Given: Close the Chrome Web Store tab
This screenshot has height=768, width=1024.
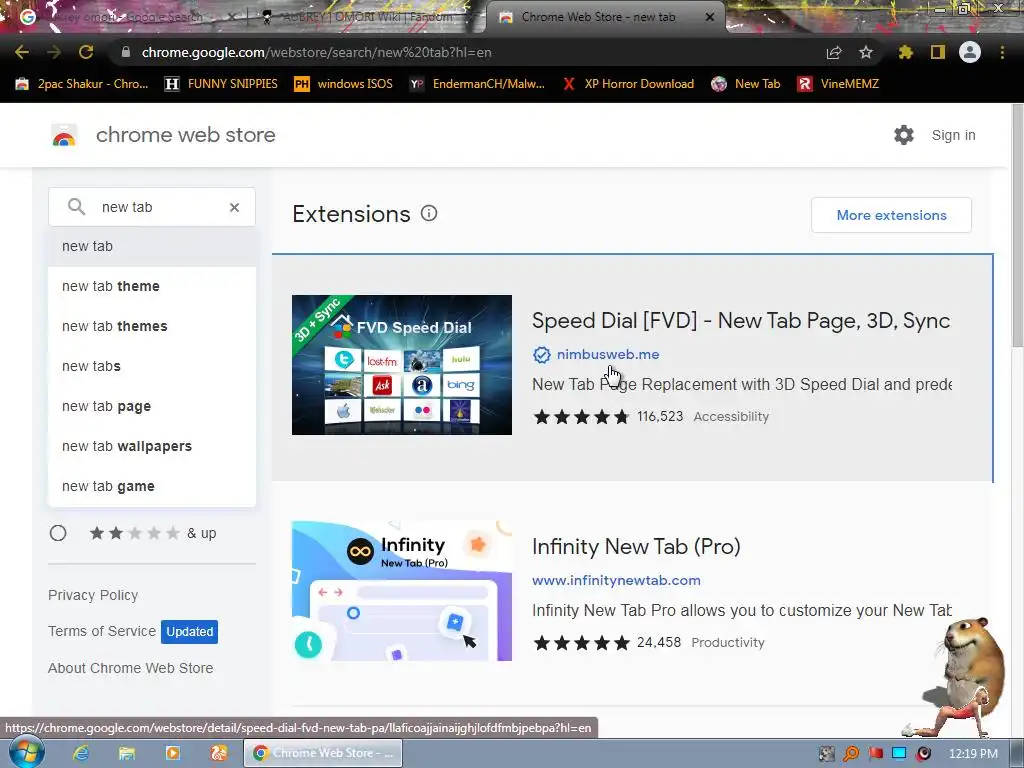Looking at the screenshot, I should pyautogui.click(x=710, y=17).
